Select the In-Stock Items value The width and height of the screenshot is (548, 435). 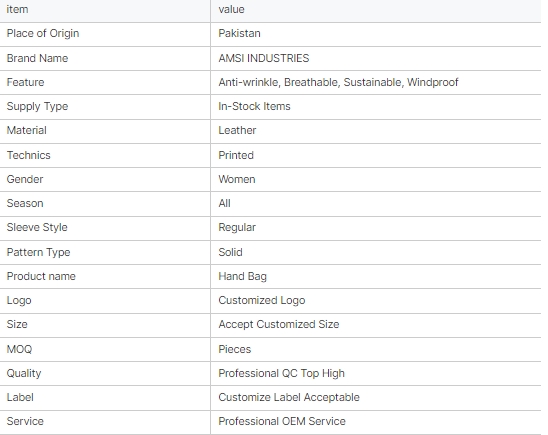pos(254,106)
